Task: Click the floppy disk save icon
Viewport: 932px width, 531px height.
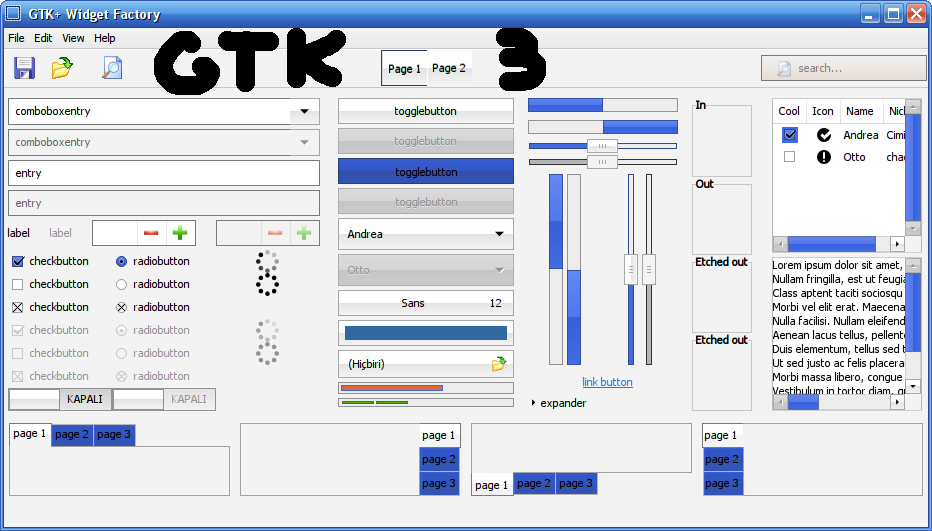Action: coord(24,68)
